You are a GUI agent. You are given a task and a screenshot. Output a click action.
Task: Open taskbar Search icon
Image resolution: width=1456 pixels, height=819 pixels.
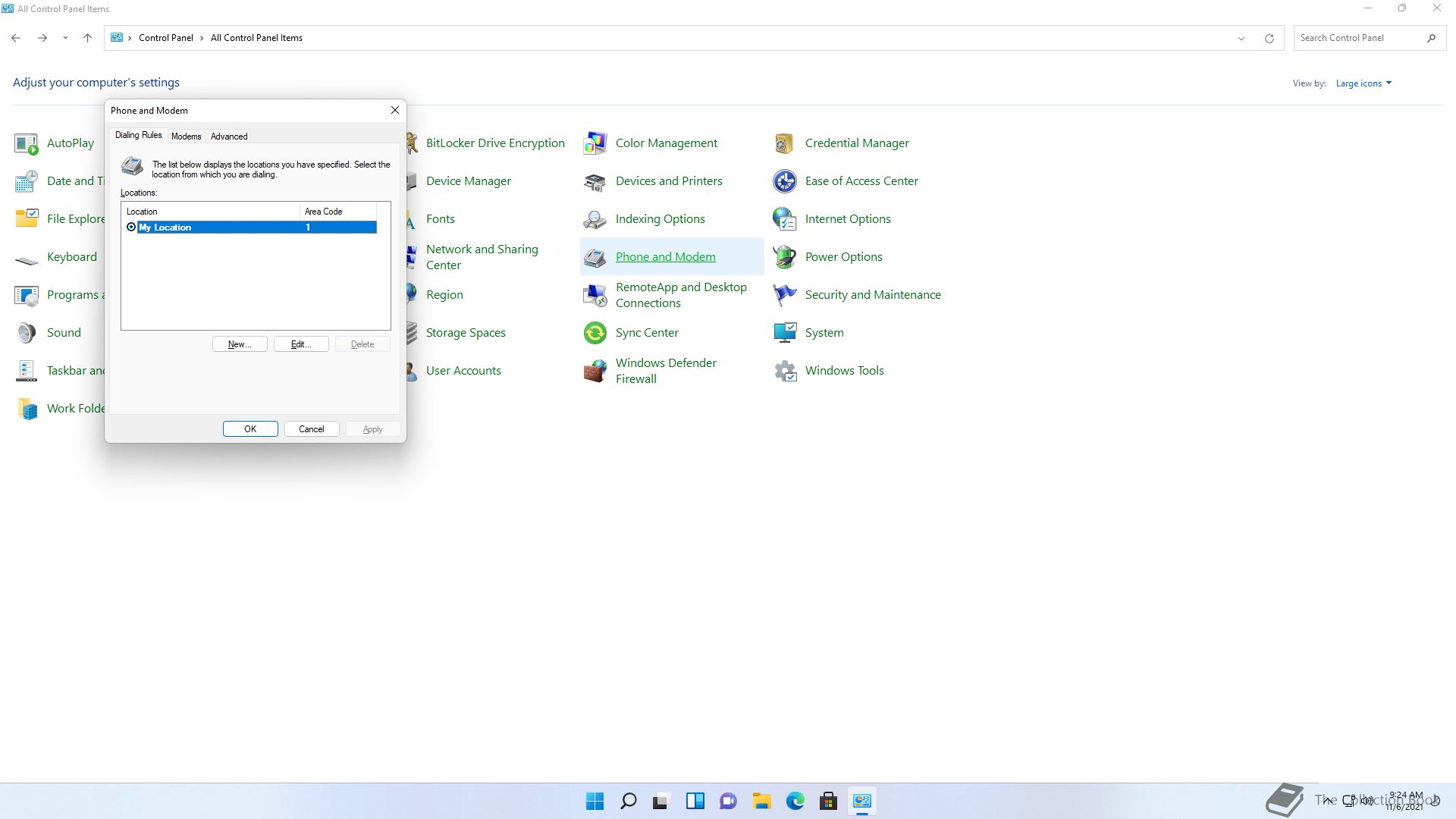click(629, 801)
